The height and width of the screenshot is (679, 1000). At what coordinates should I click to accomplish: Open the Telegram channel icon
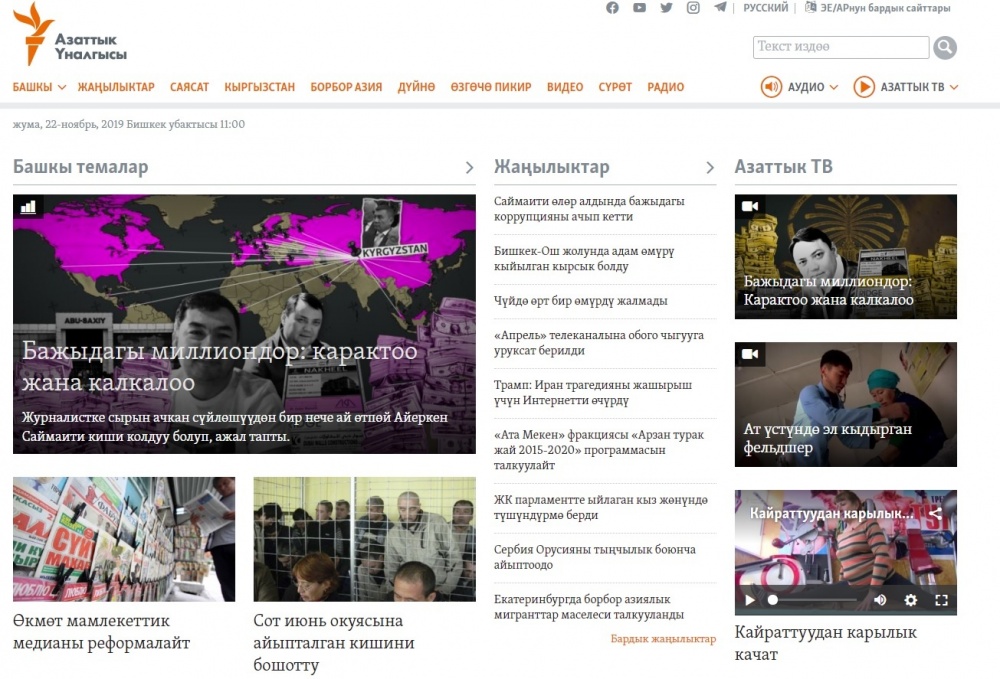point(720,8)
